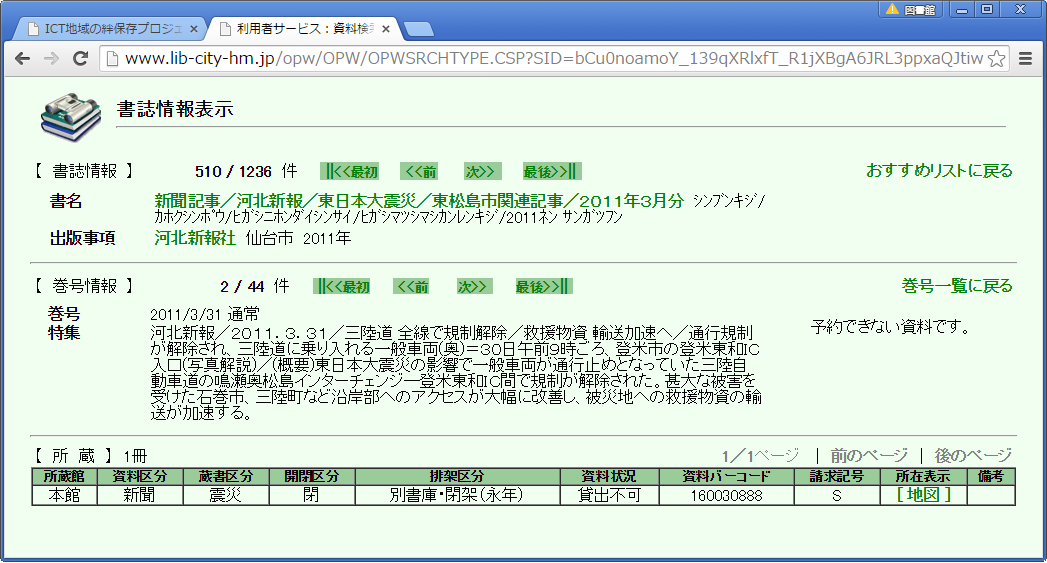Reload the current page

80,58
